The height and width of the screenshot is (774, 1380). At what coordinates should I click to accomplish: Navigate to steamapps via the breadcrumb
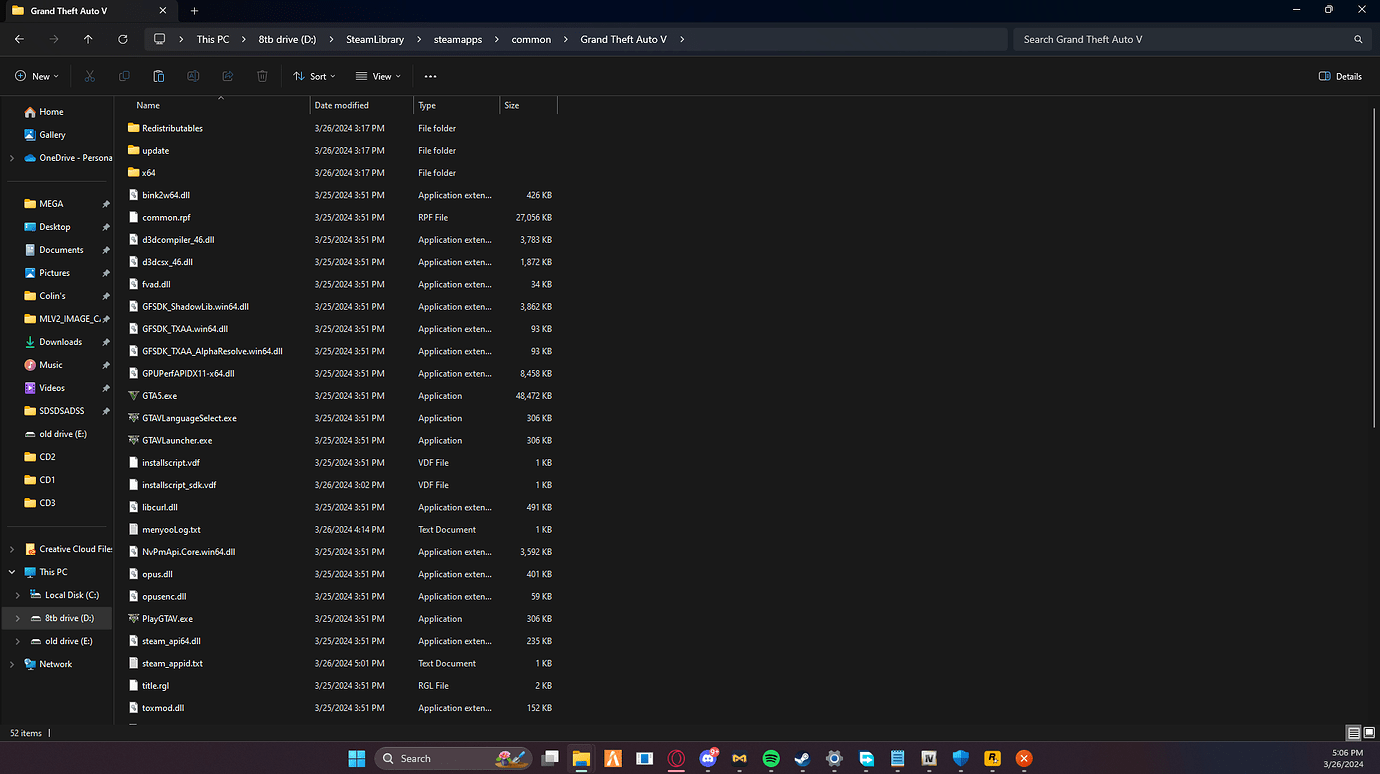[458, 38]
